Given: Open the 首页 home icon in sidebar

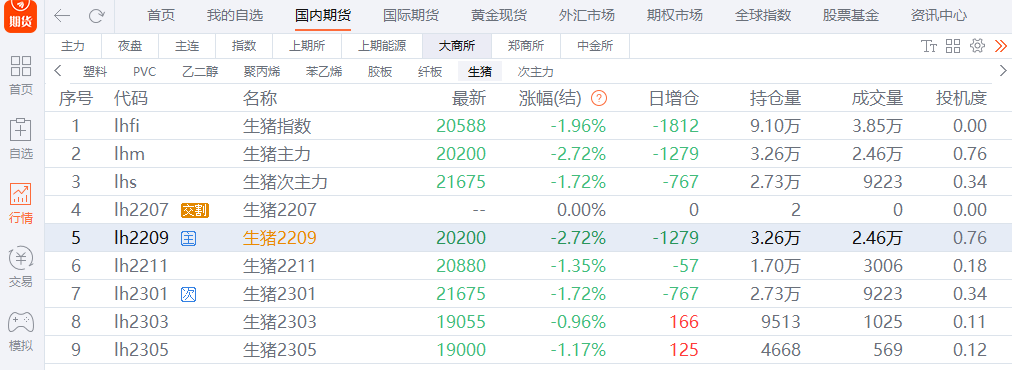Looking at the screenshot, I should [x=21, y=75].
